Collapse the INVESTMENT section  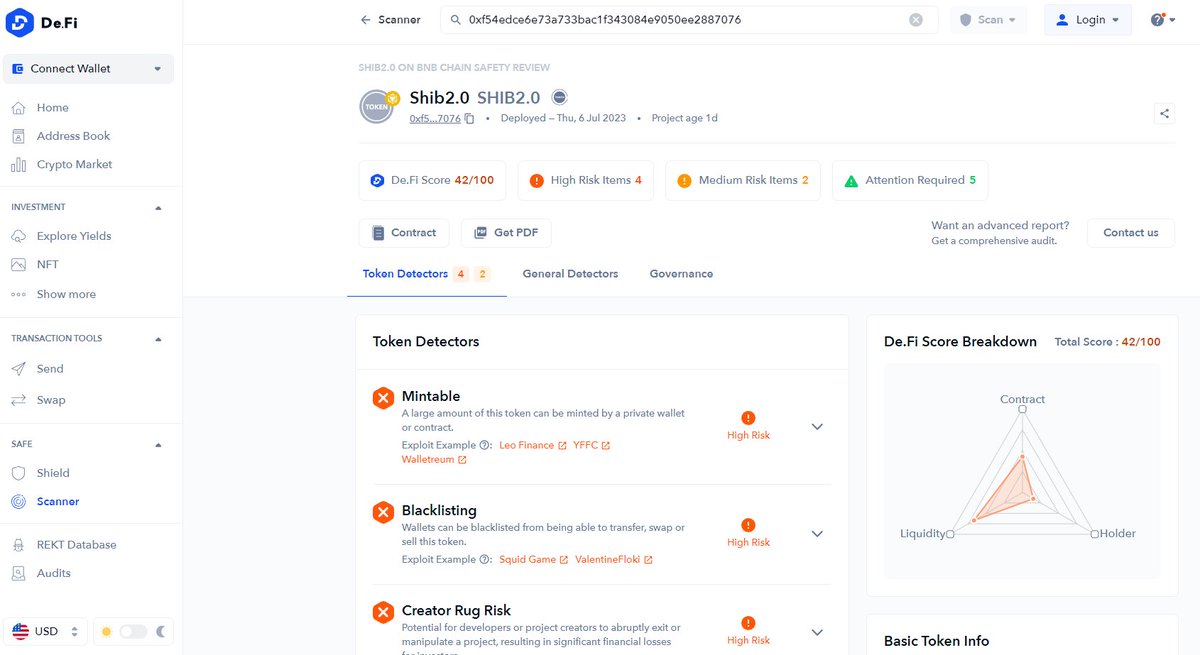[x=158, y=208]
